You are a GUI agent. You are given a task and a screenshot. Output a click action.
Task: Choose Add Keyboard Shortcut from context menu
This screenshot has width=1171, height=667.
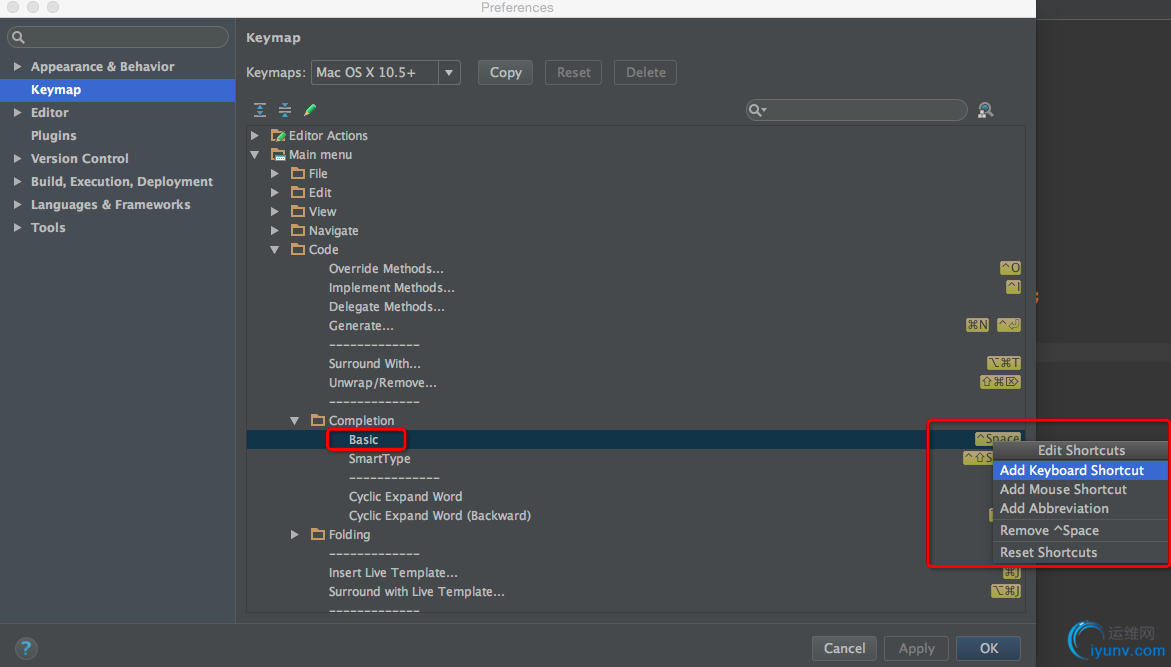1080,470
